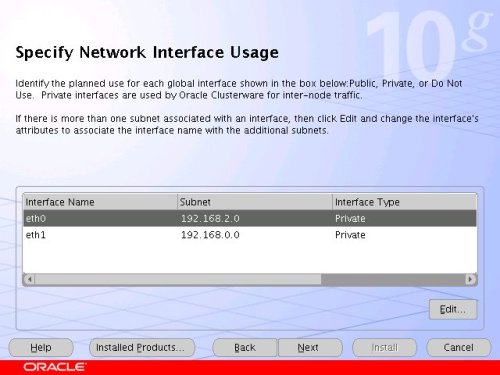Go Back to the previous step

click(245, 348)
